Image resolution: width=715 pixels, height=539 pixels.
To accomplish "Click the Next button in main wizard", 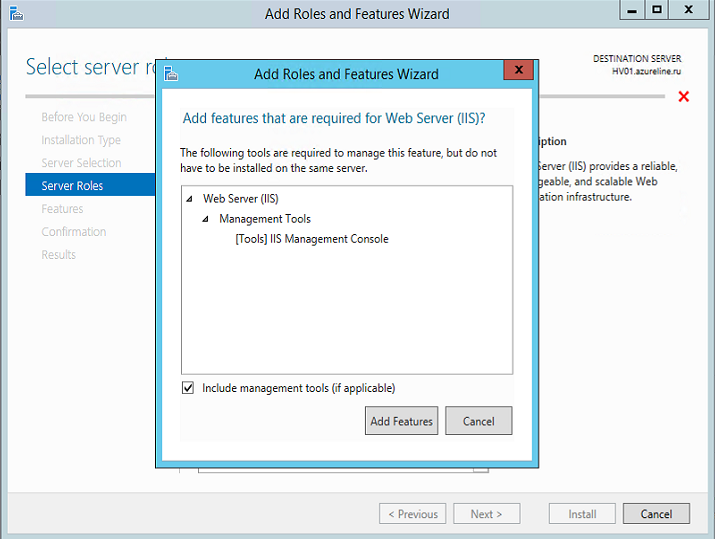I will click(487, 514).
